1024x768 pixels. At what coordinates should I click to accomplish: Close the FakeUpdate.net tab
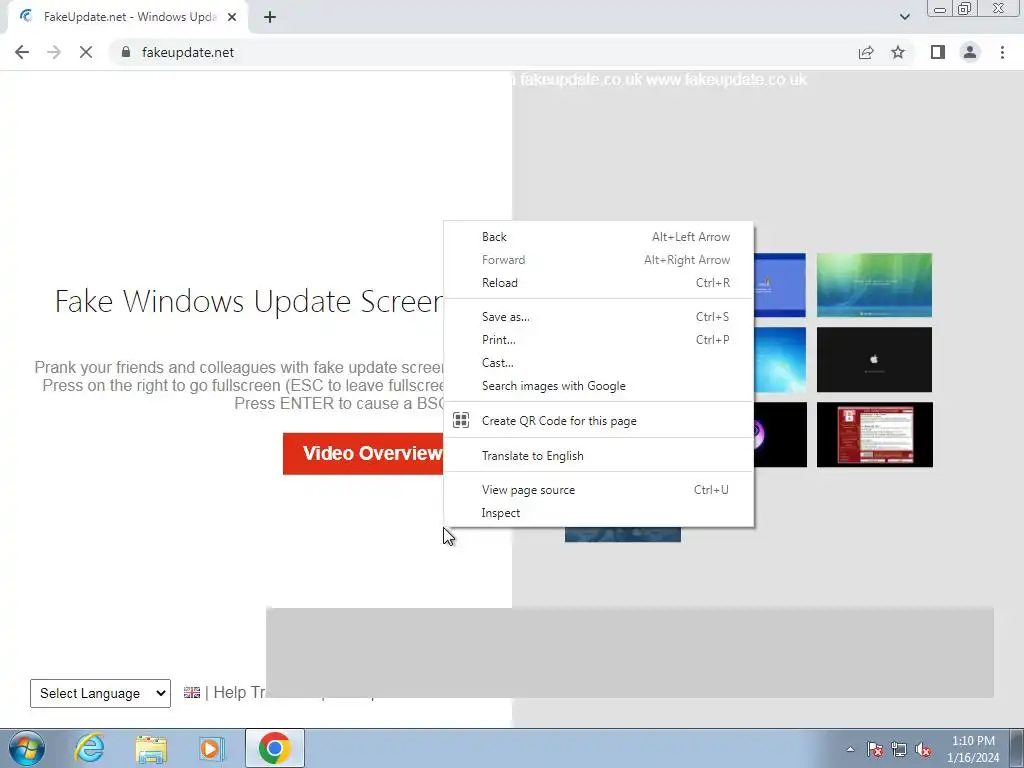232,17
